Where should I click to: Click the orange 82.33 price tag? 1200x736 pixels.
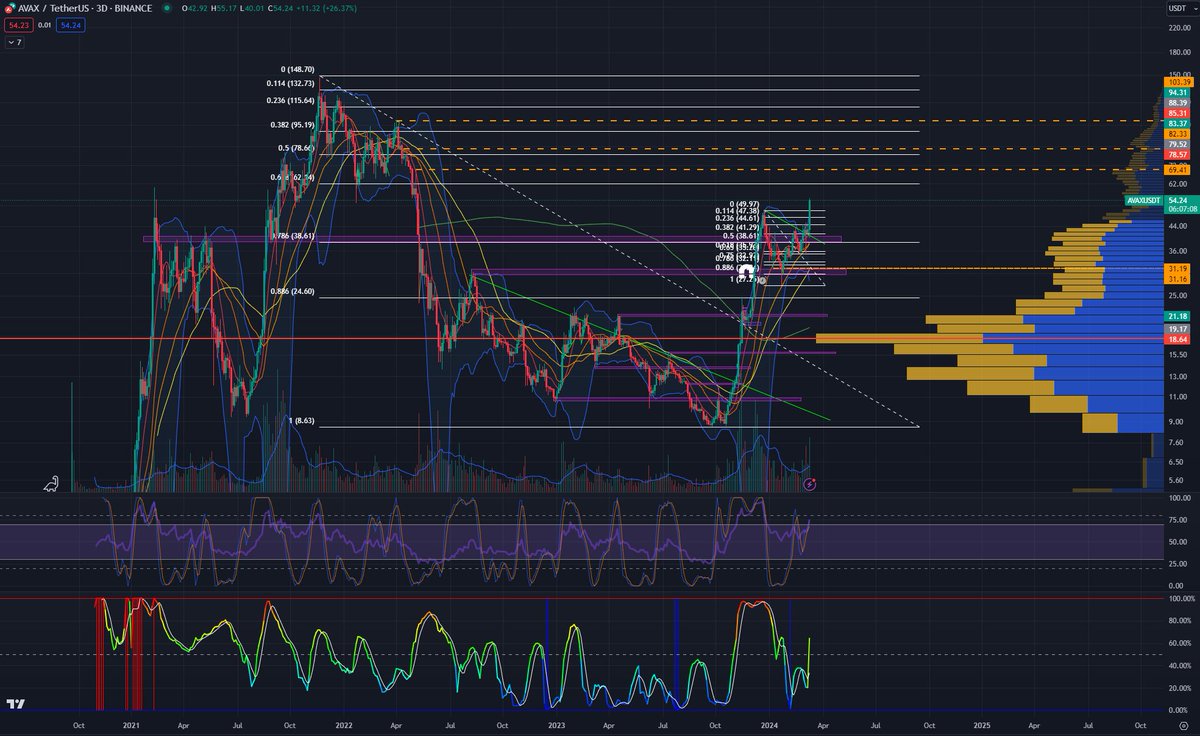click(x=1177, y=134)
